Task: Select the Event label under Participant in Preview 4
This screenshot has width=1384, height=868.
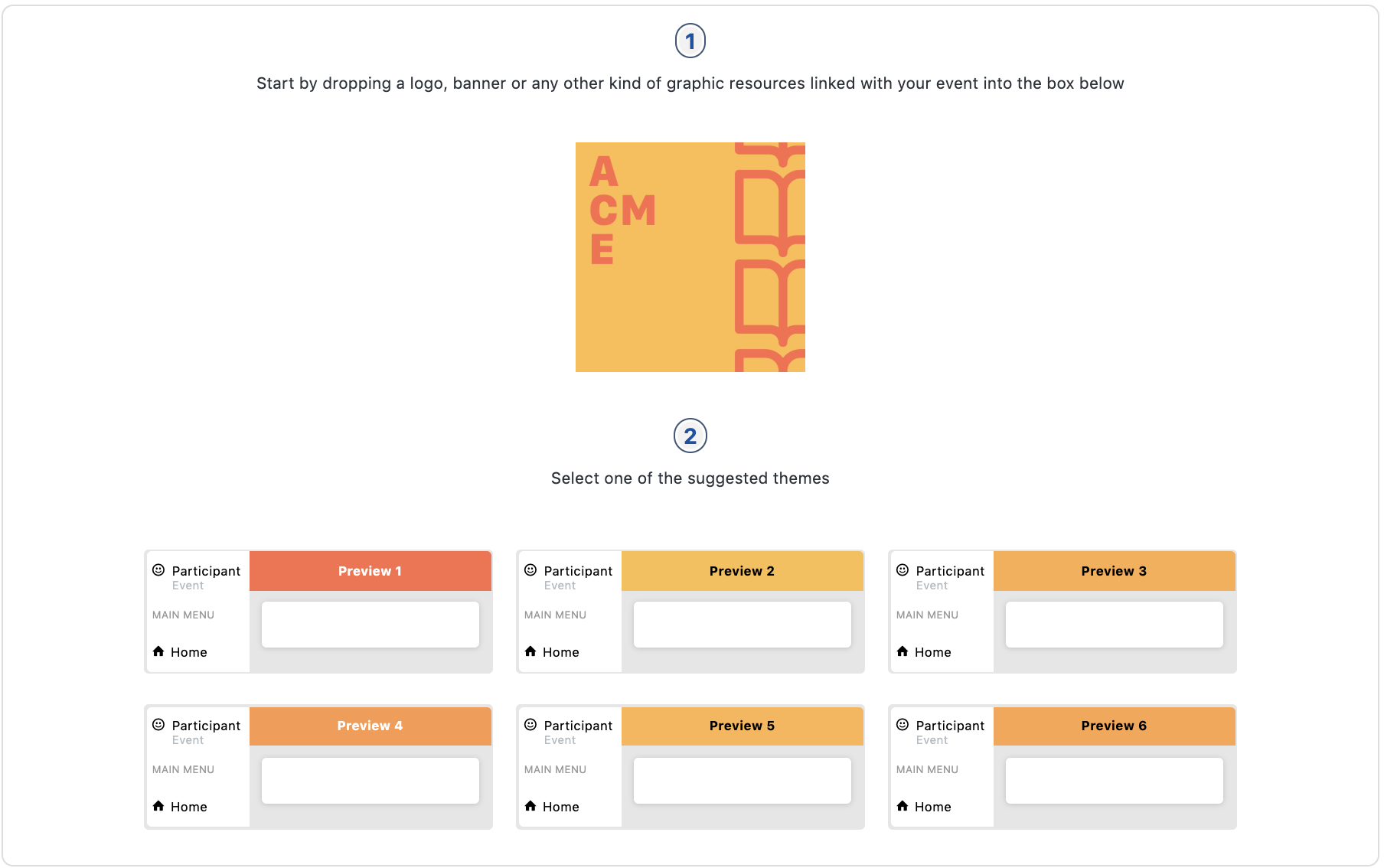Action: pyautogui.click(x=188, y=739)
